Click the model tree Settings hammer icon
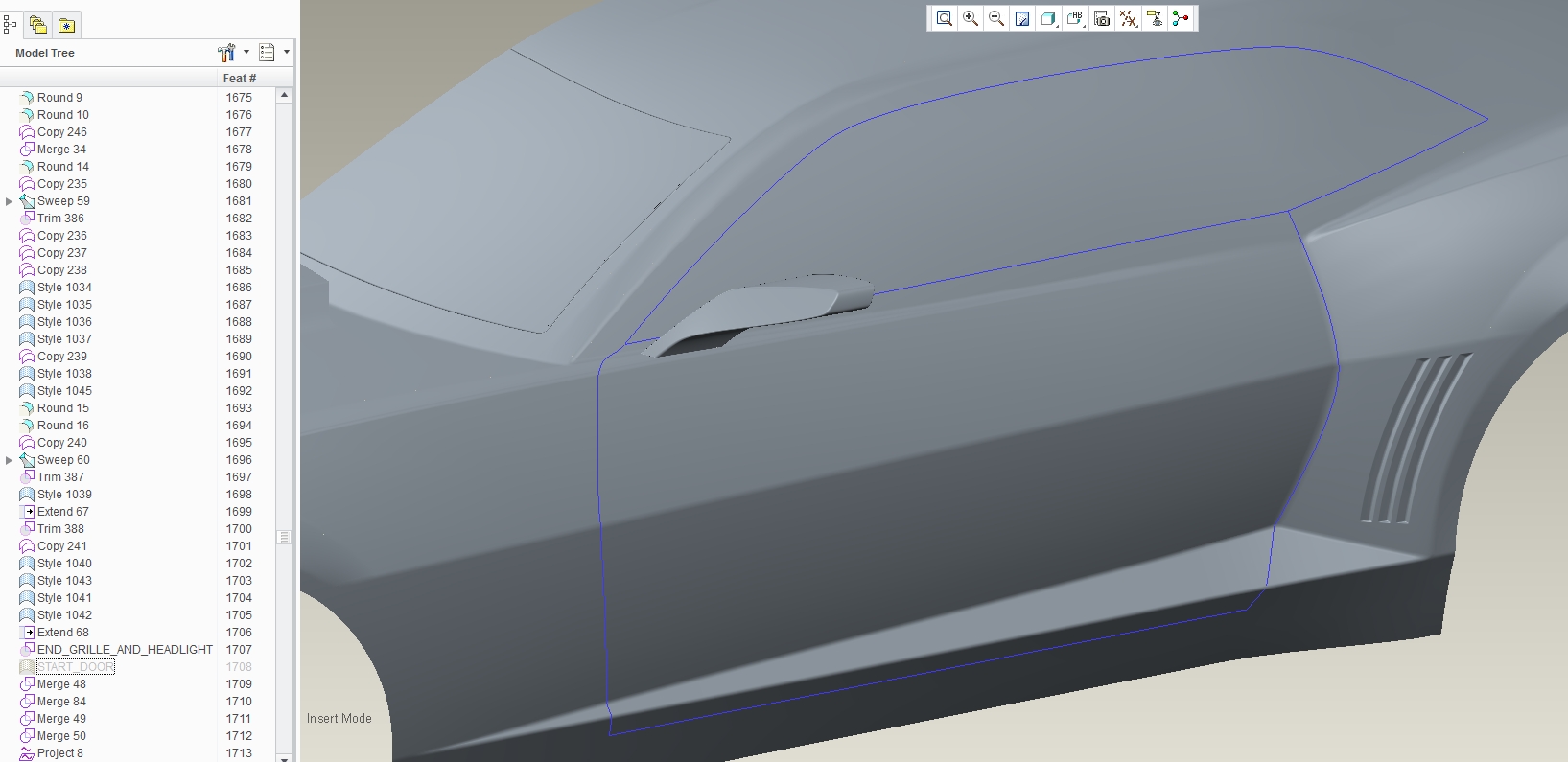 point(226,53)
